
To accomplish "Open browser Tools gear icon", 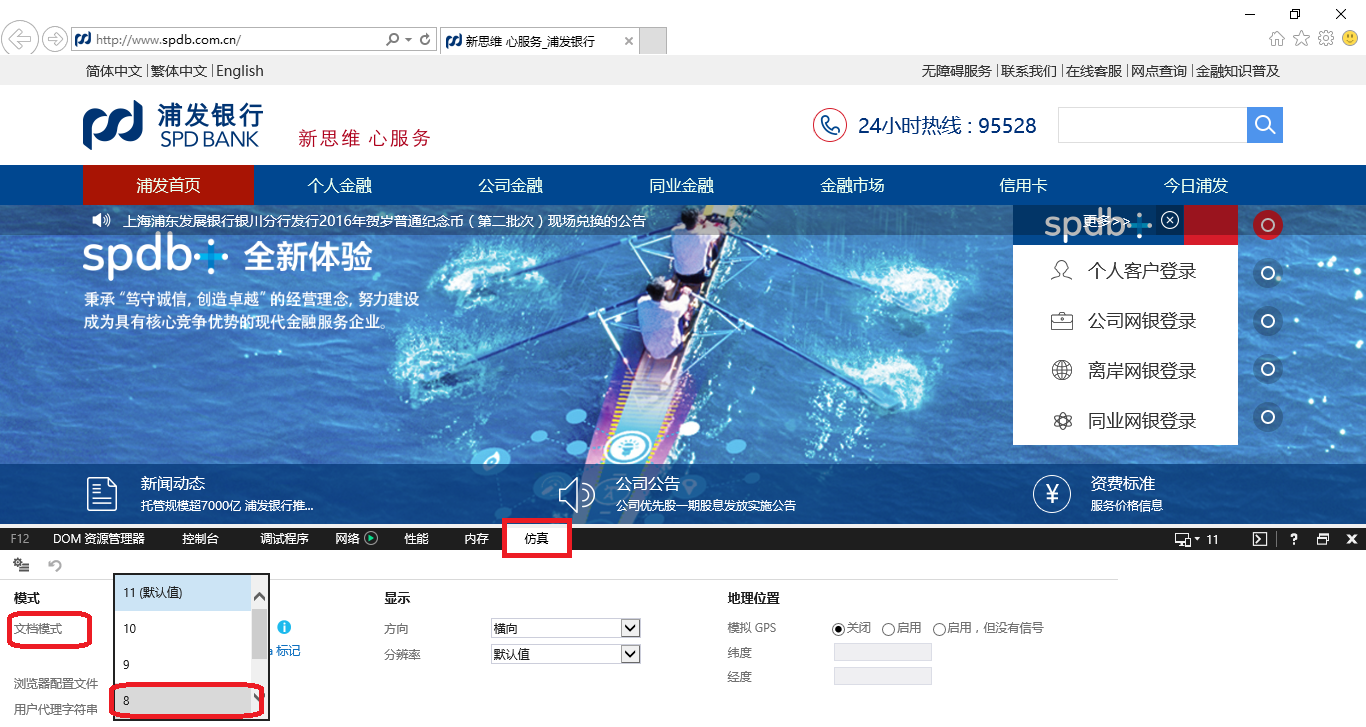I will click(1326, 39).
